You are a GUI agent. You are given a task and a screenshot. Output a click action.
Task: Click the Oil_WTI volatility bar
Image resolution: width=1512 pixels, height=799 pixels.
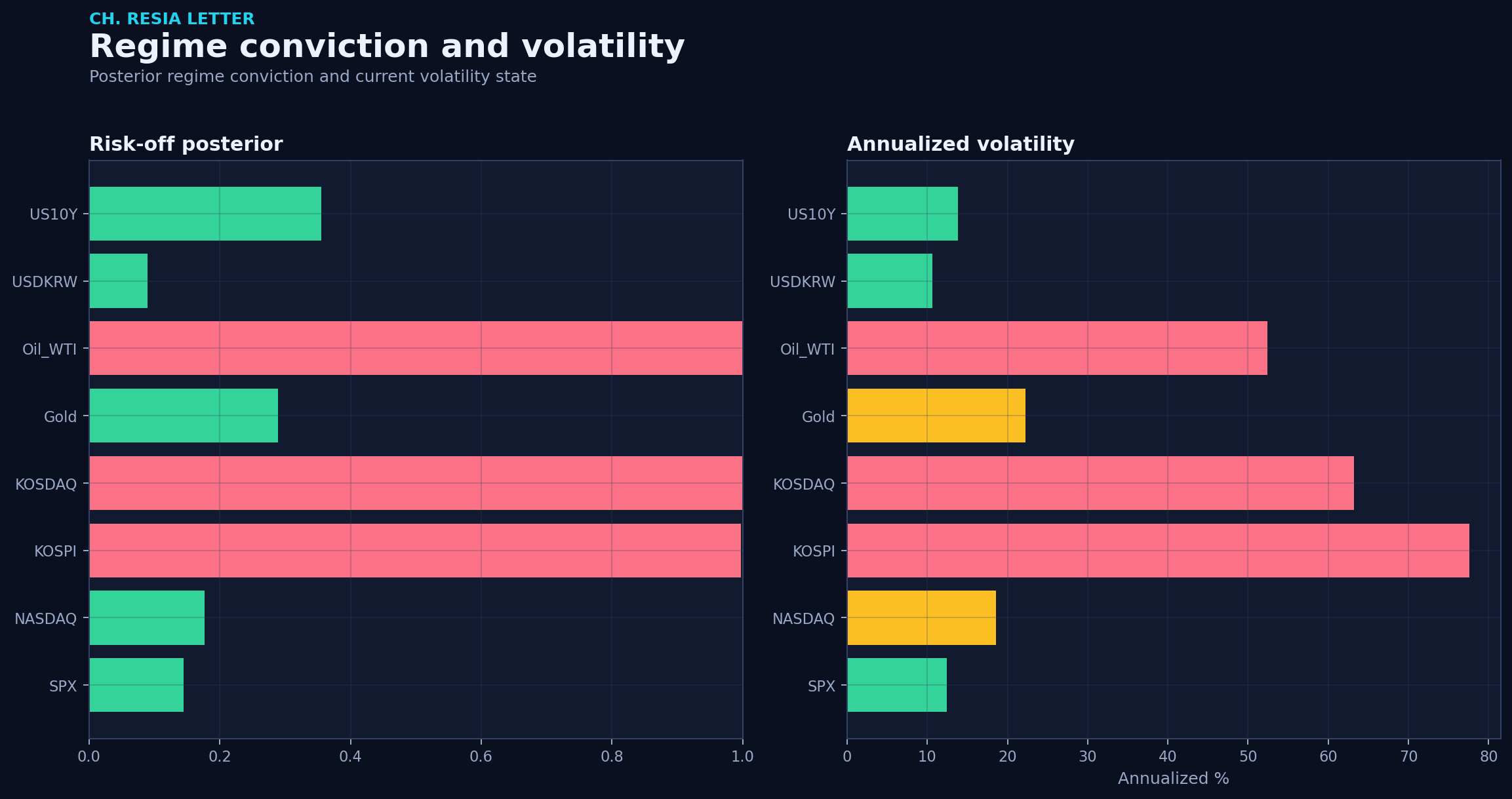click(x=1057, y=348)
